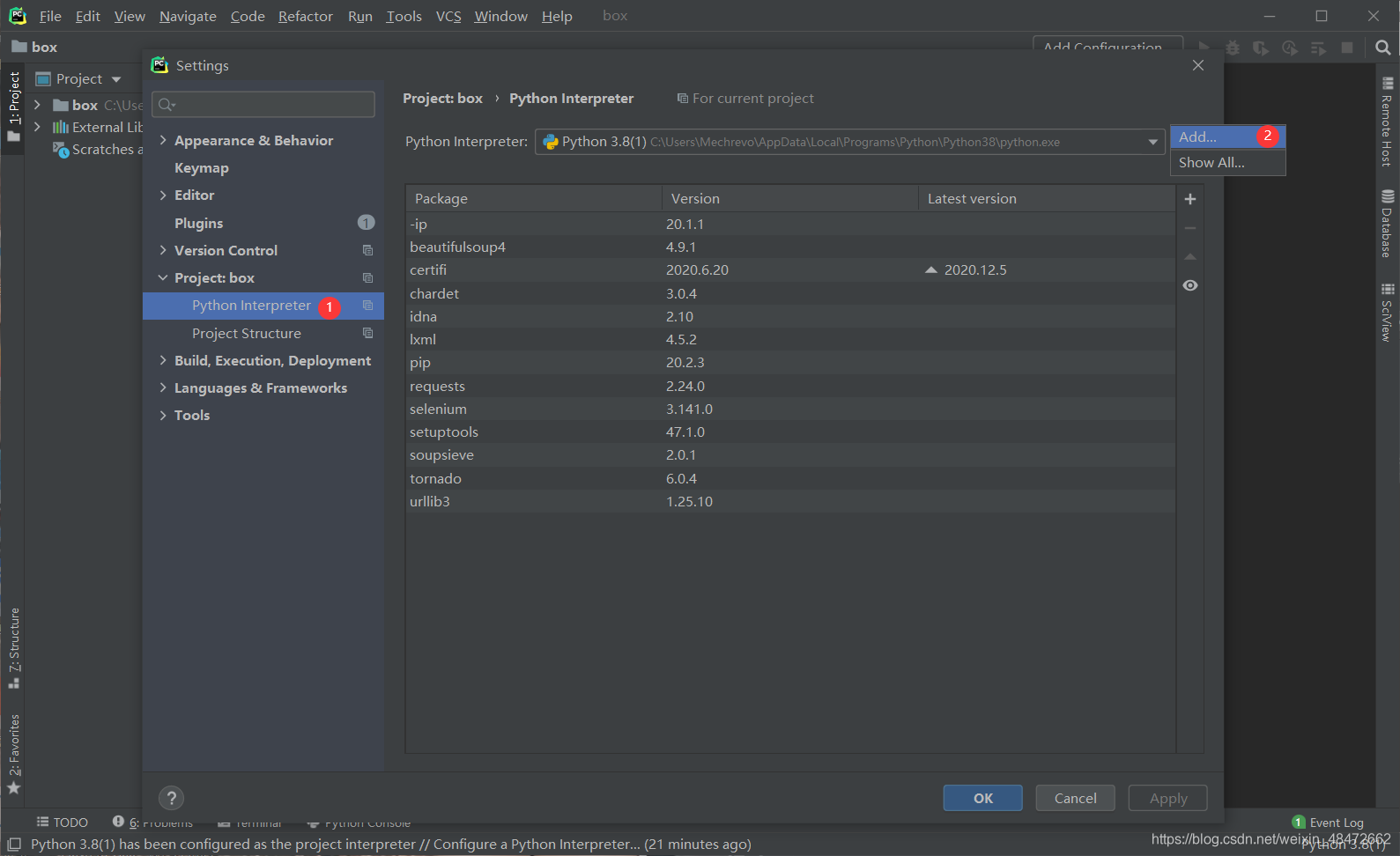The width and height of the screenshot is (1400, 856).
Task: Click the upgrade package arrow icon
Action: pos(1189,257)
